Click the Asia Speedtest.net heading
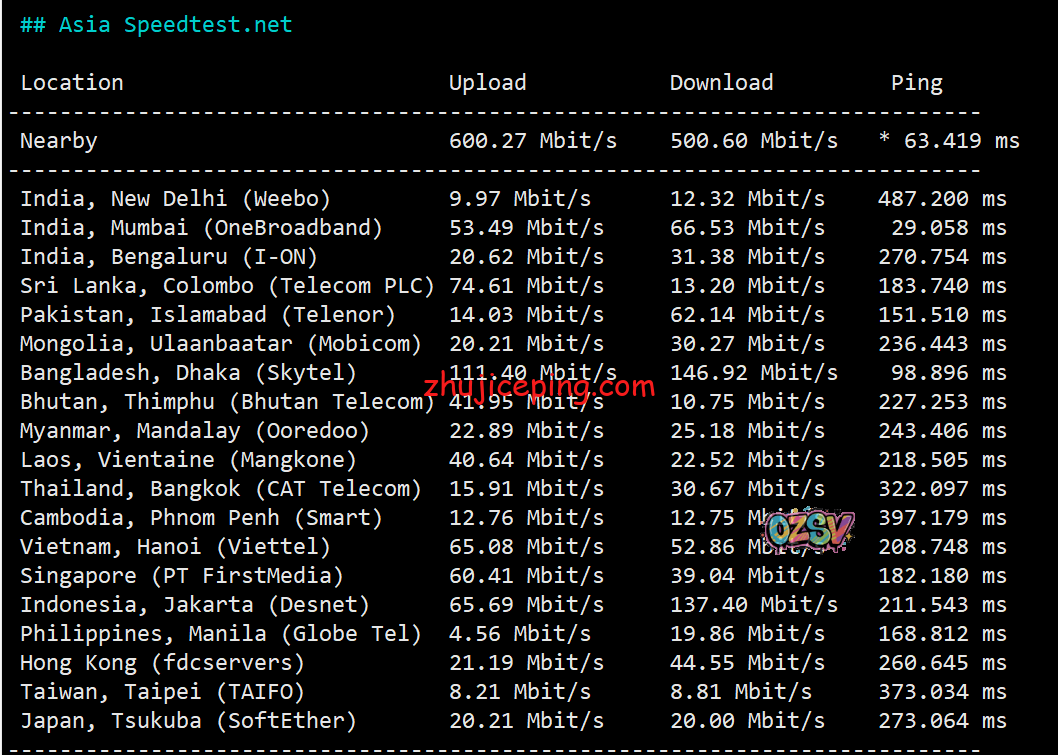1058x755 pixels. click(156, 25)
